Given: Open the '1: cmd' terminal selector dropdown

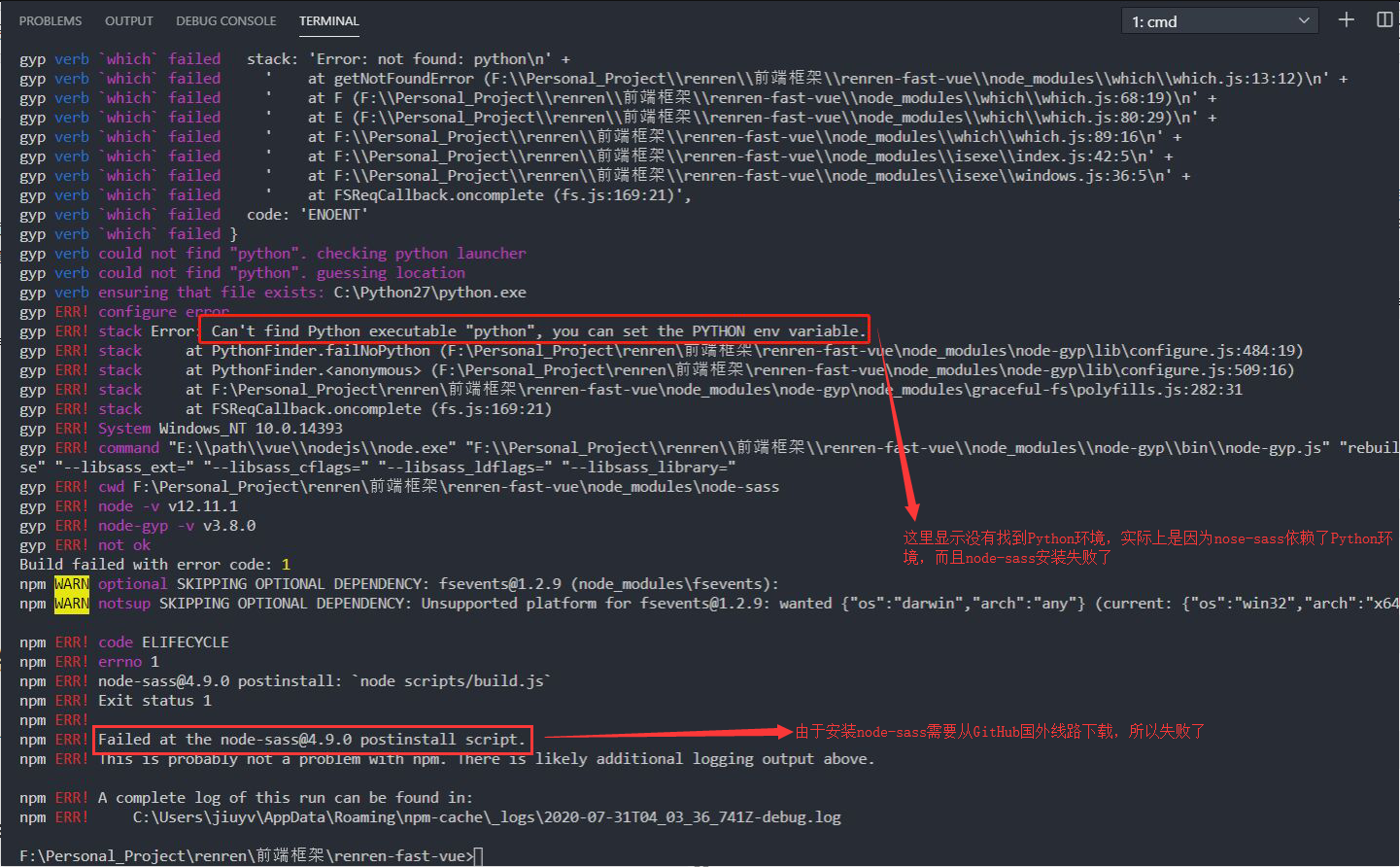Looking at the screenshot, I should tap(1220, 21).
